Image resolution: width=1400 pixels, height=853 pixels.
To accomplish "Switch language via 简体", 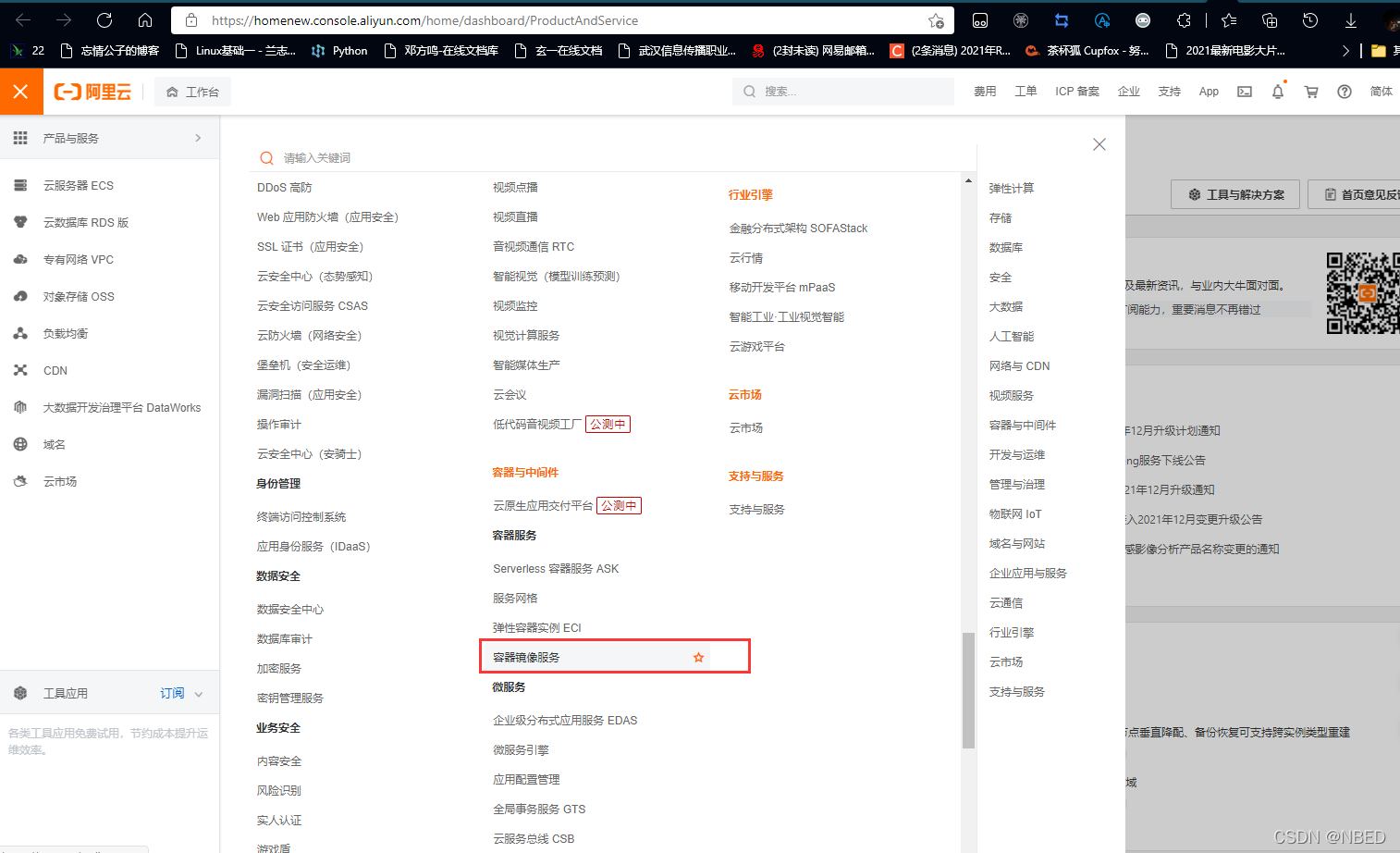I will [1382, 92].
